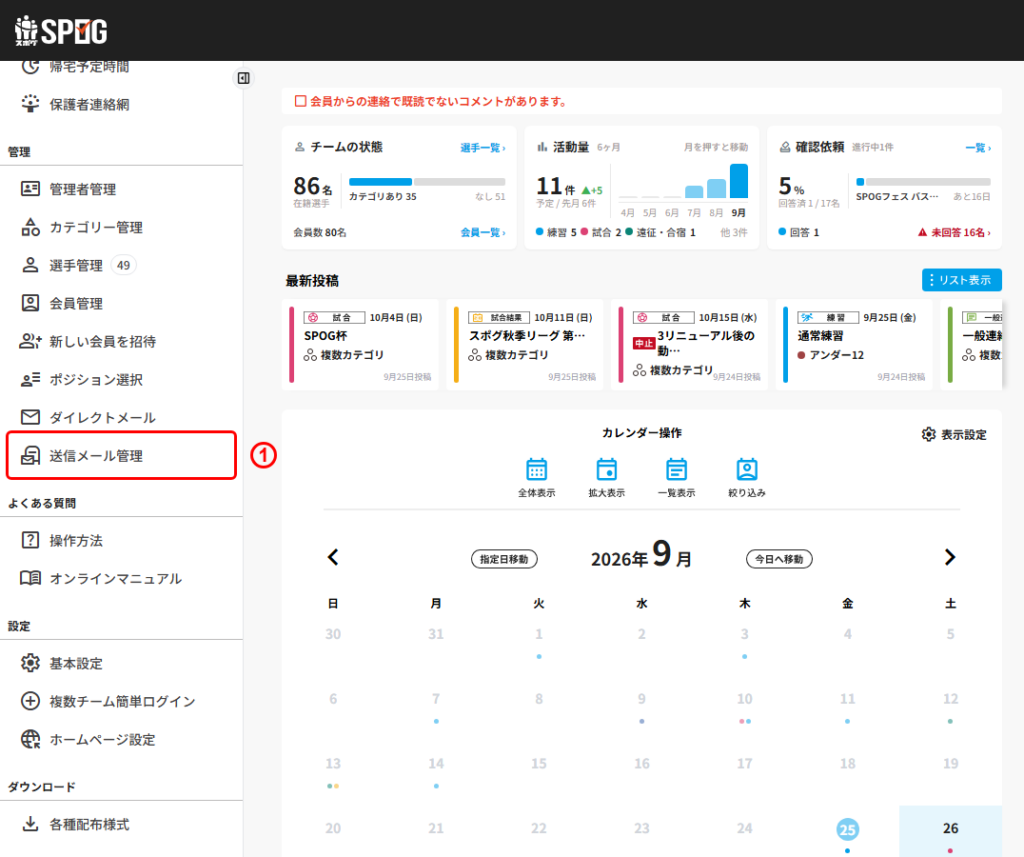The image size is (1024, 857).
Task: Click SPOGフェス response progress bar
Action: pyautogui.click(x=923, y=182)
